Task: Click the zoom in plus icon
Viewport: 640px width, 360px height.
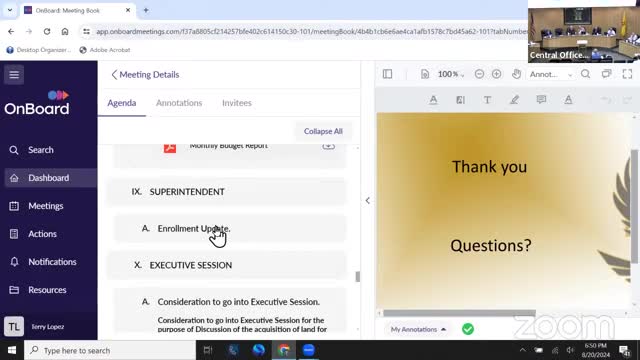Action: (496, 74)
